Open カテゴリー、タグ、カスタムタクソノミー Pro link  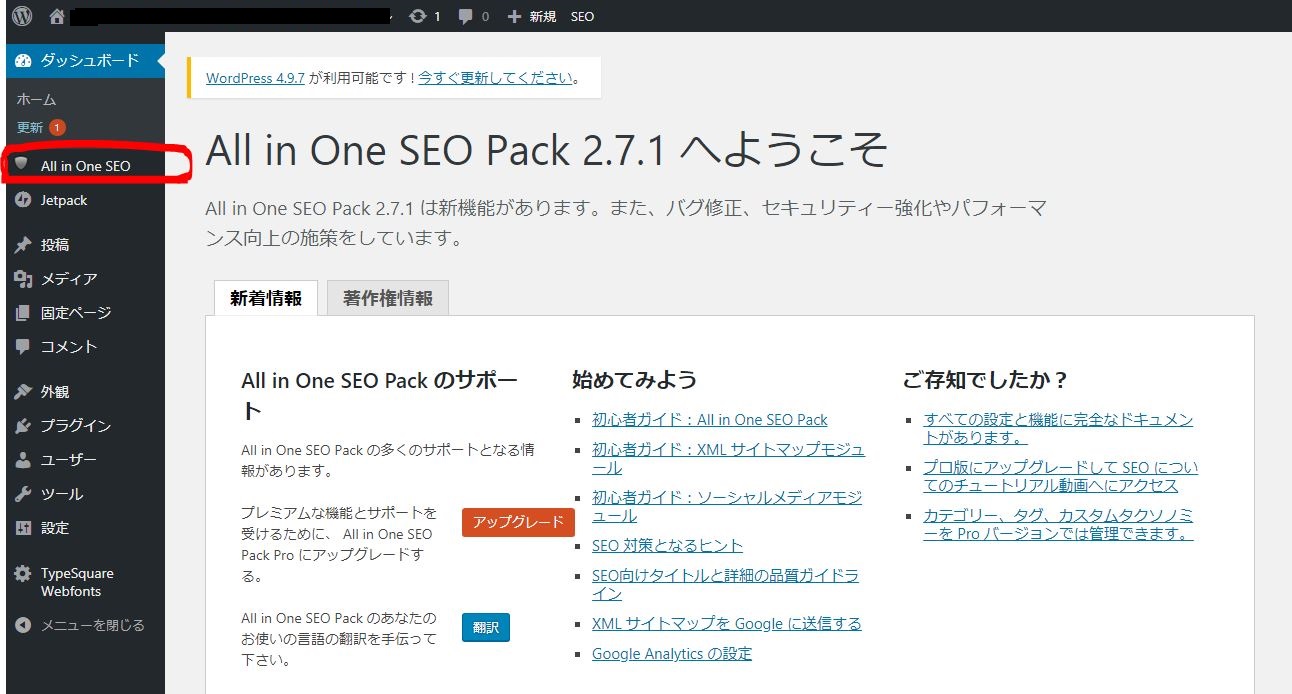(x=1059, y=525)
